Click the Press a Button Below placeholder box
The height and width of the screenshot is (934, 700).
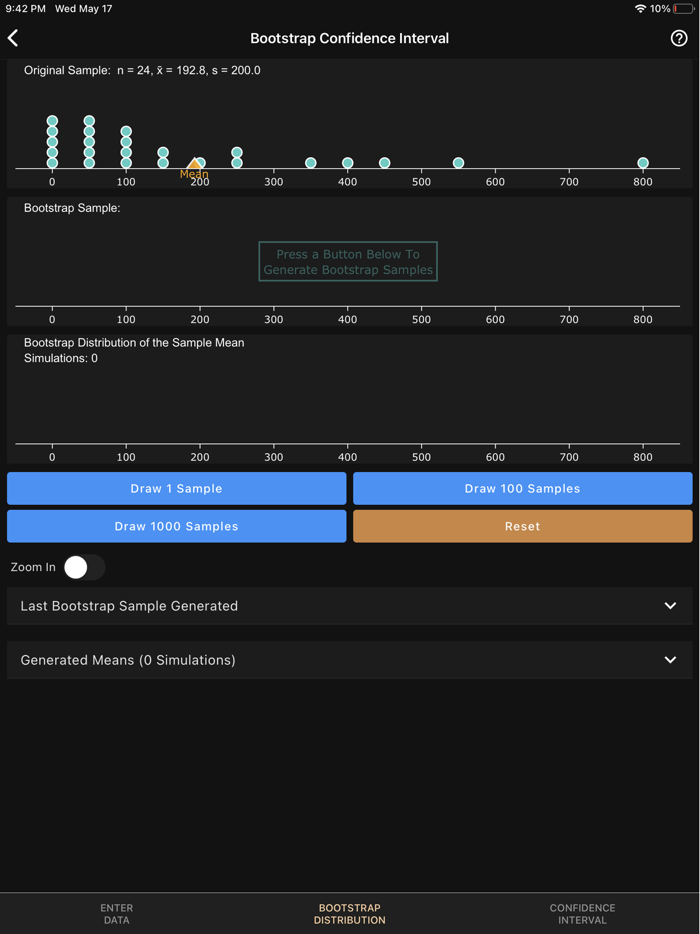tap(348, 261)
